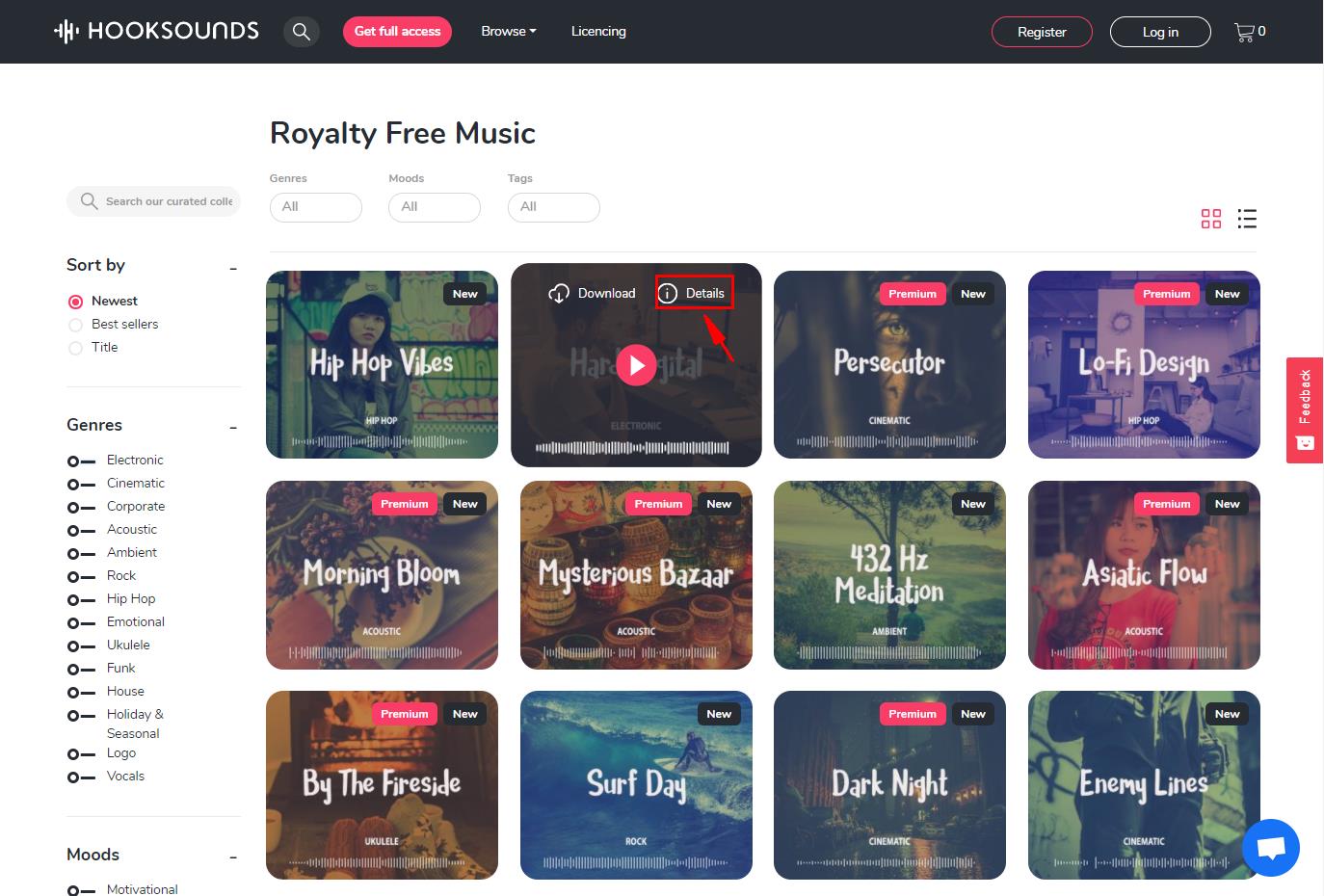Viewport: 1324px width, 896px height.
Task: Click the Download cloud icon
Action: coord(559,294)
